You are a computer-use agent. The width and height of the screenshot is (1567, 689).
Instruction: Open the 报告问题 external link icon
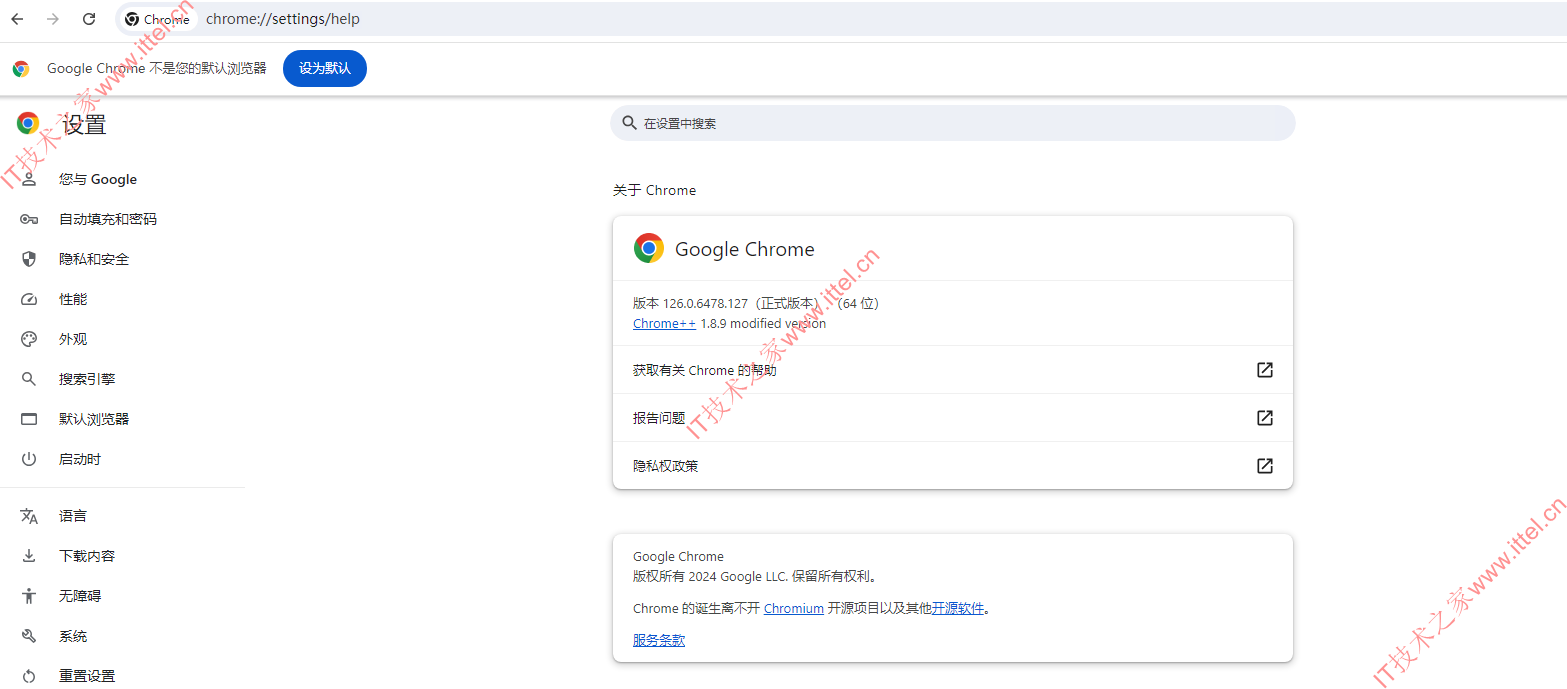(1264, 417)
